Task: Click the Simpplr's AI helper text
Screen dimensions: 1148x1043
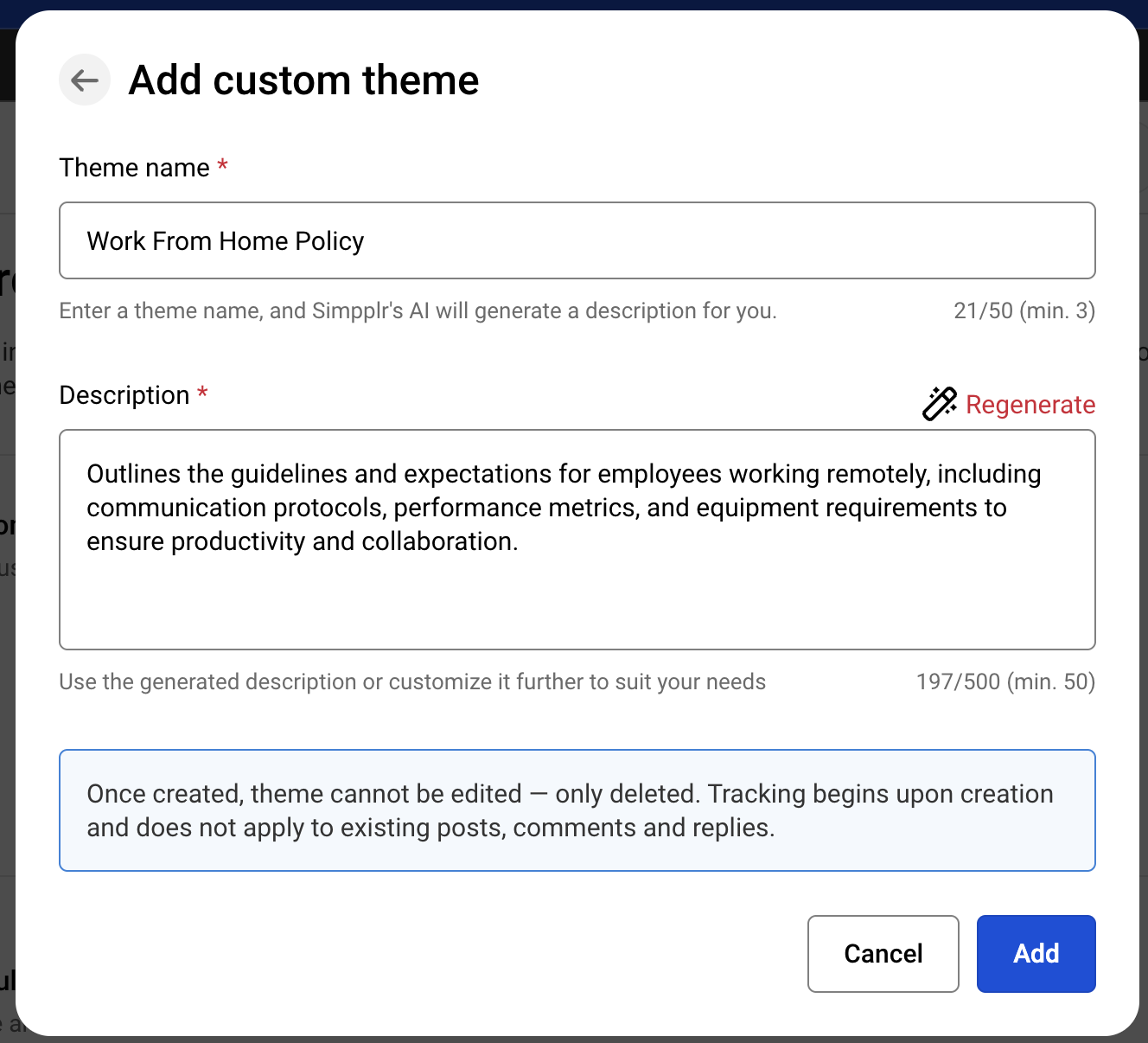Action: 418,310
